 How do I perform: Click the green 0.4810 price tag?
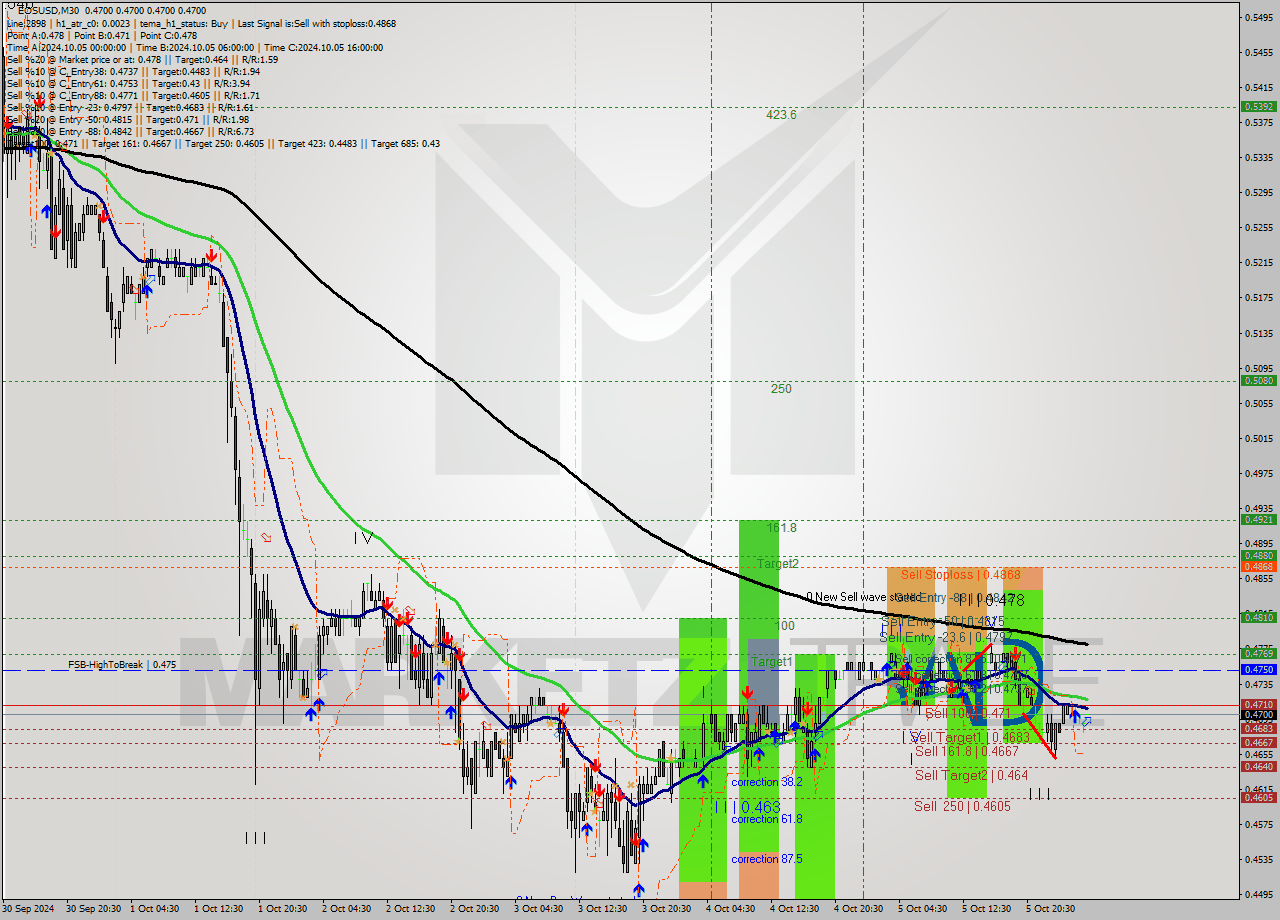click(x=1258, y=617)
